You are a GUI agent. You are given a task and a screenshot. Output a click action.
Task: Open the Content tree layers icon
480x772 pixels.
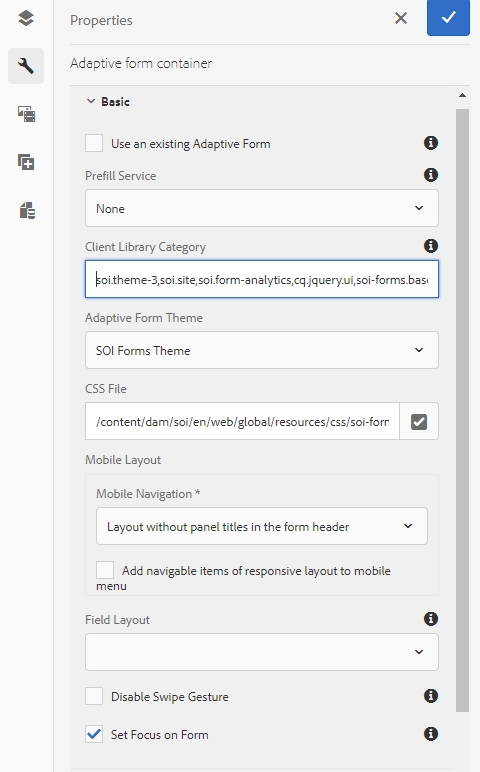pos(26,18)
